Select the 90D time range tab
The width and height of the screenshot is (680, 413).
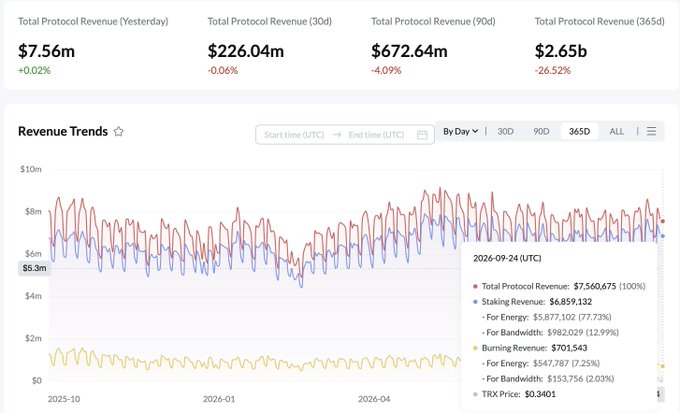[541, 131]
